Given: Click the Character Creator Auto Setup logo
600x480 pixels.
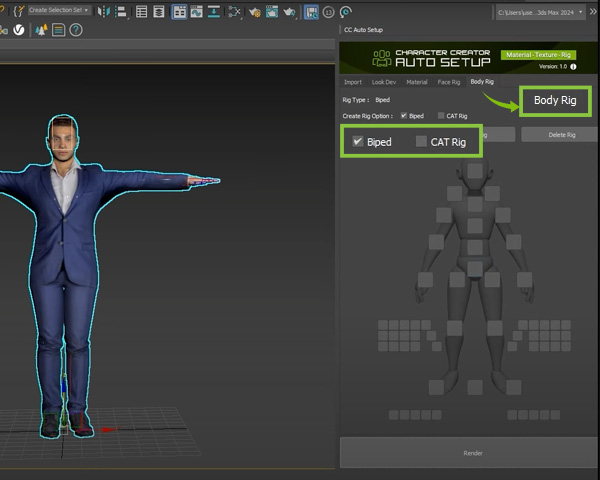Looking at the screenshot, I should (x=431, y=58).
